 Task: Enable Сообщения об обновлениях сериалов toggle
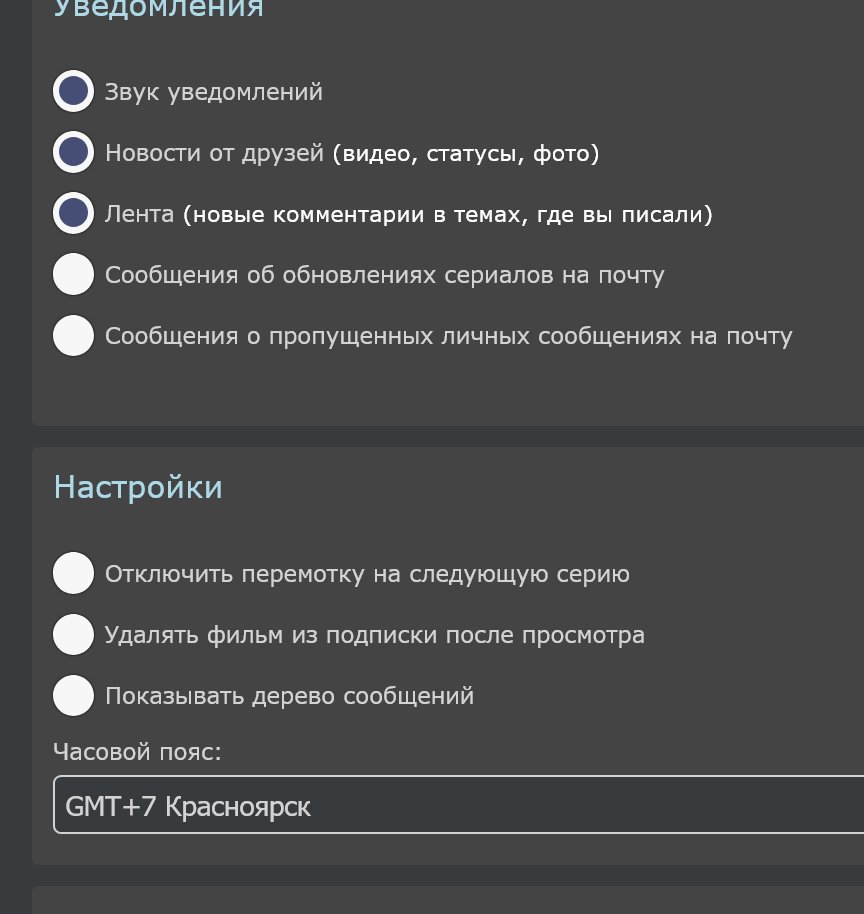[73, 275]
